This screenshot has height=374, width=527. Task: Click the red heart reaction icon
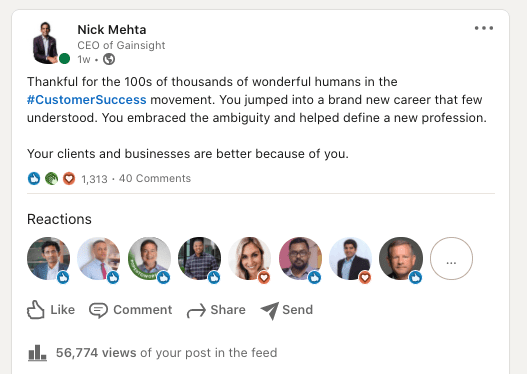click(x=69, y=178)
